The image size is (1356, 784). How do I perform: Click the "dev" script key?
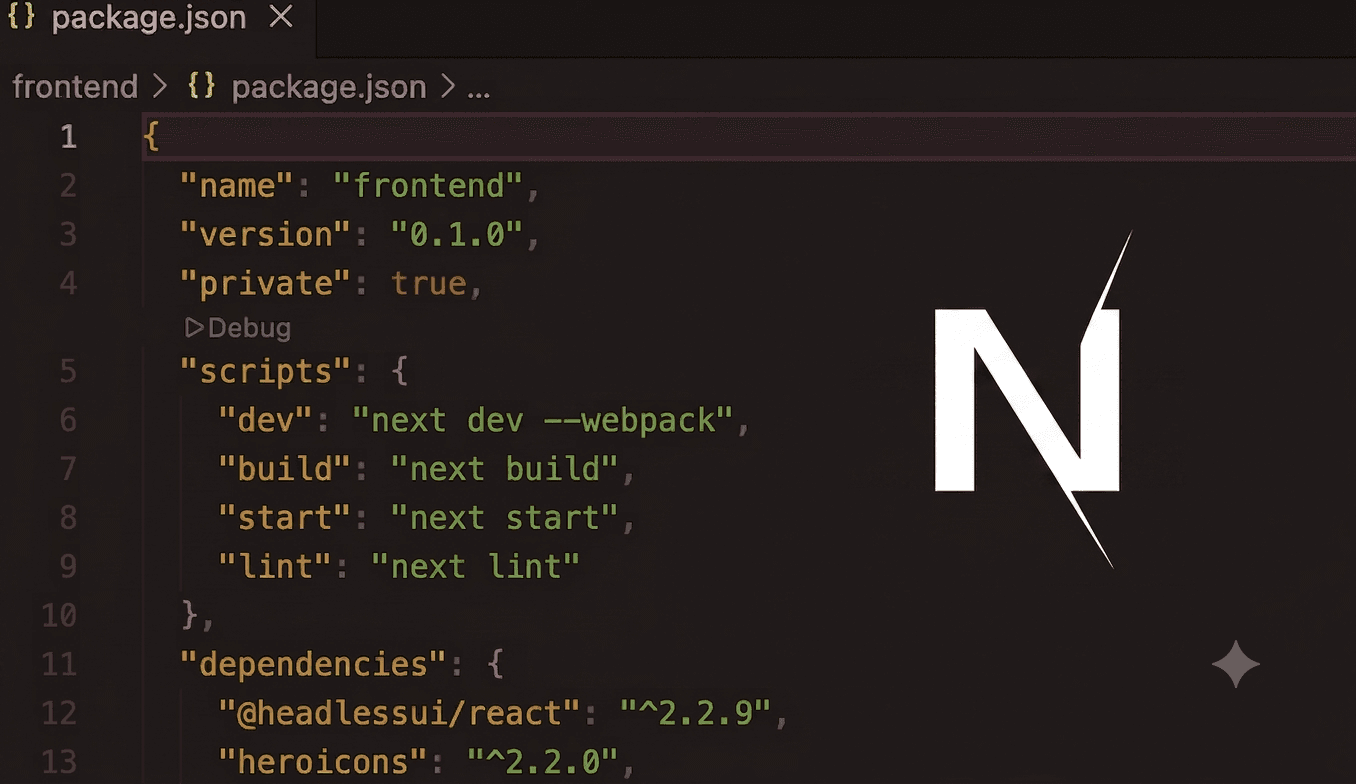click(267, 420)
